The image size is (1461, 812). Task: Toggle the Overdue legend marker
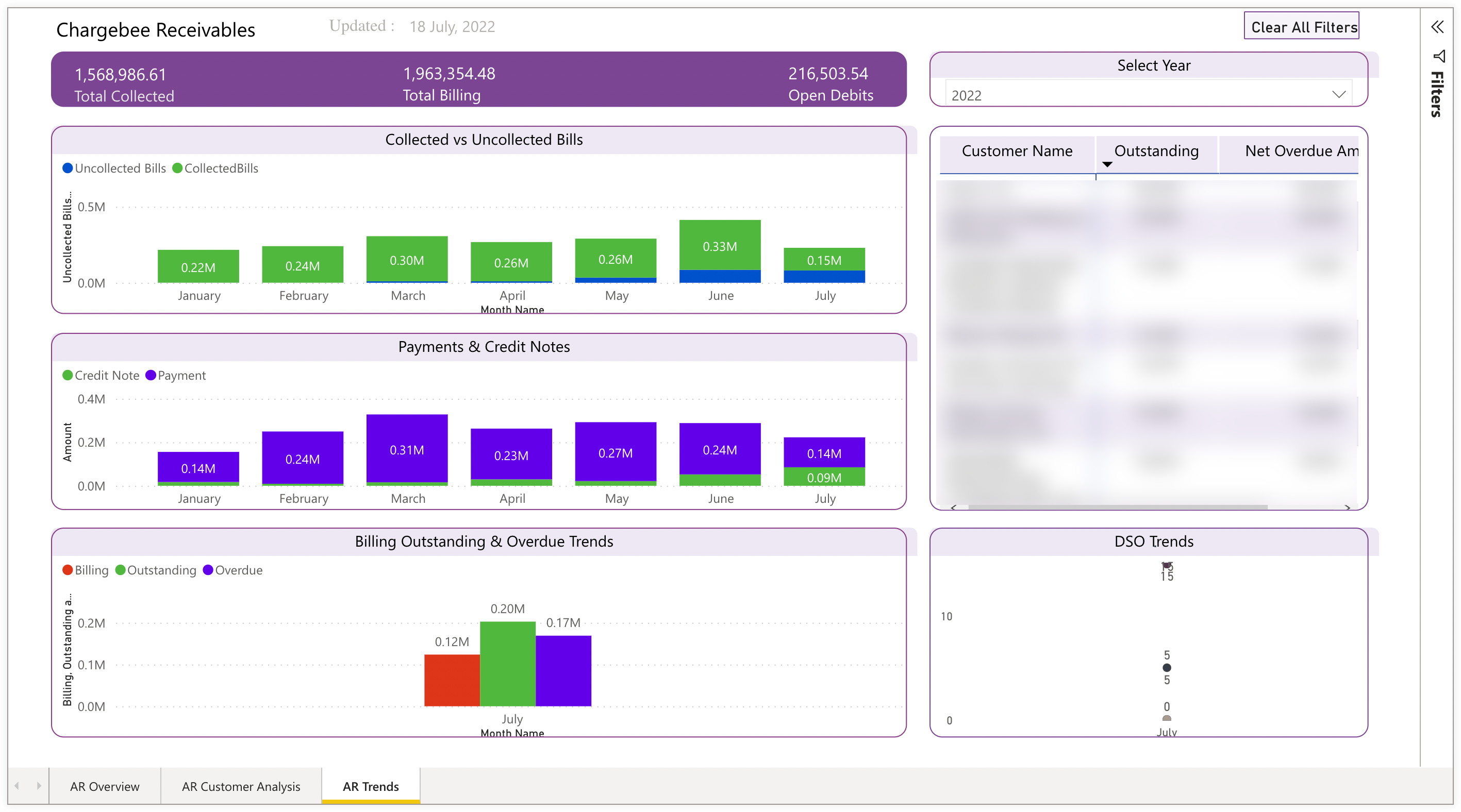pos(208,570)
